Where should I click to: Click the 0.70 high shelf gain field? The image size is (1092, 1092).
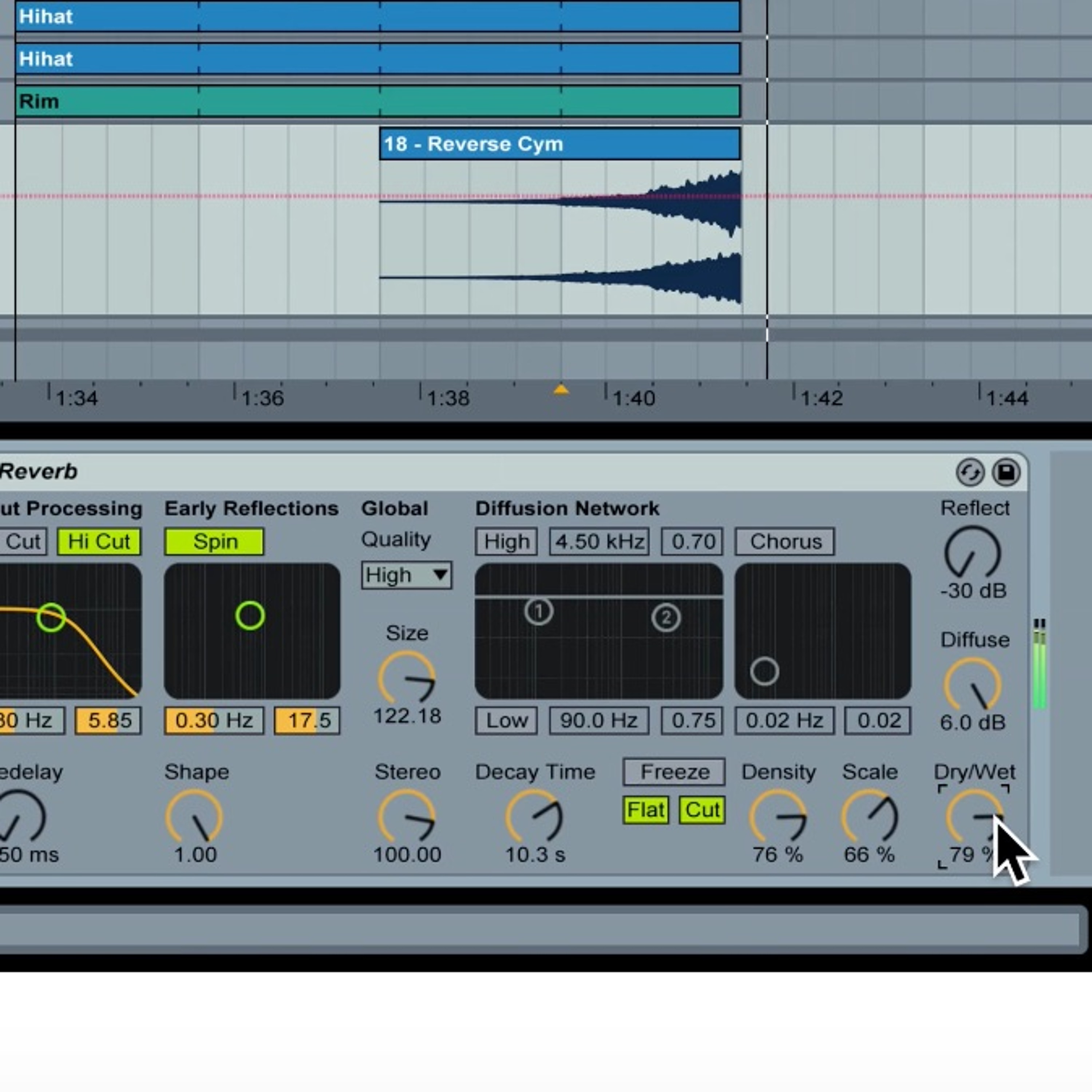692,542
